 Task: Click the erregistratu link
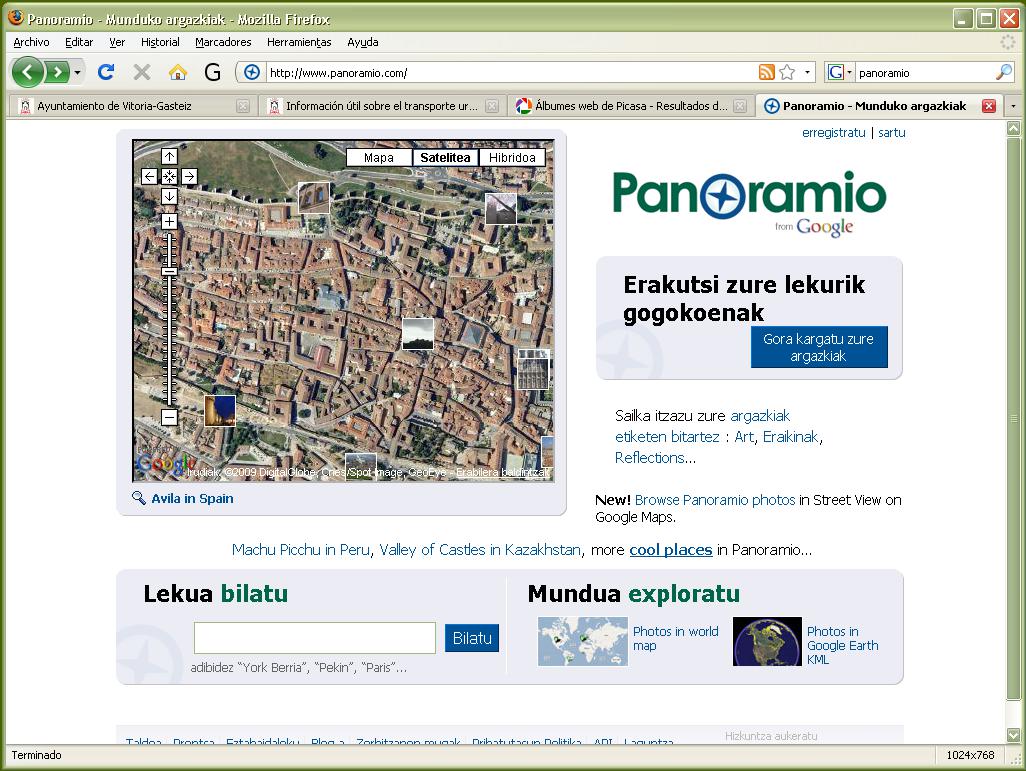coord(834,132)
